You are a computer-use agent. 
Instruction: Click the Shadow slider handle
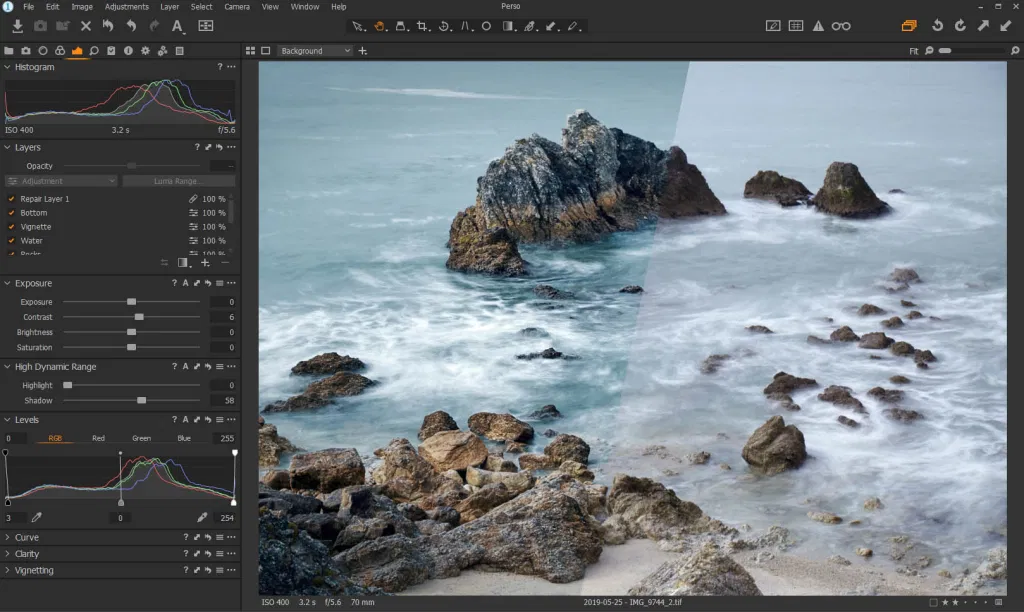tap(141, 400)
